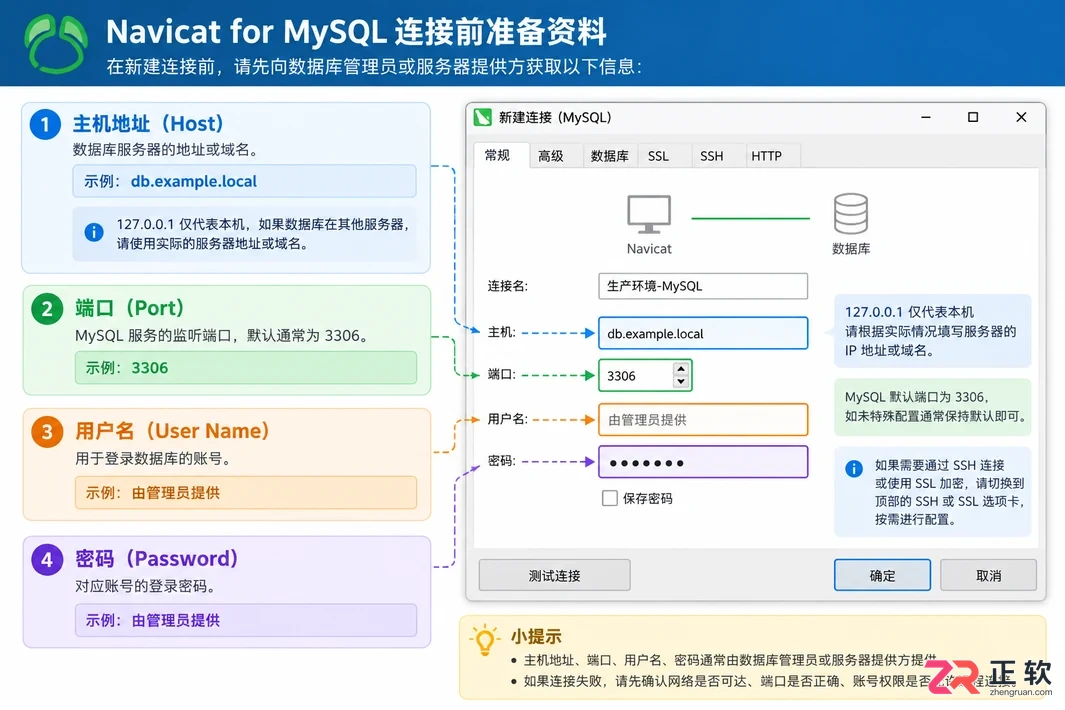Click the 密码 (Password) heading
The image size is (1065, 710).
157,558
